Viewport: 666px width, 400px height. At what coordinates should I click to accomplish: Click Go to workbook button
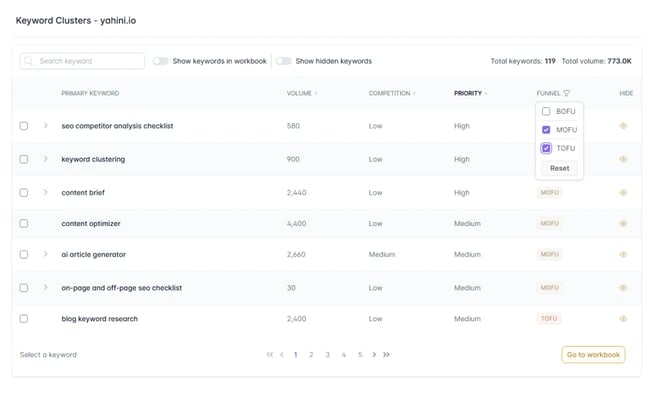coord(593,355)
